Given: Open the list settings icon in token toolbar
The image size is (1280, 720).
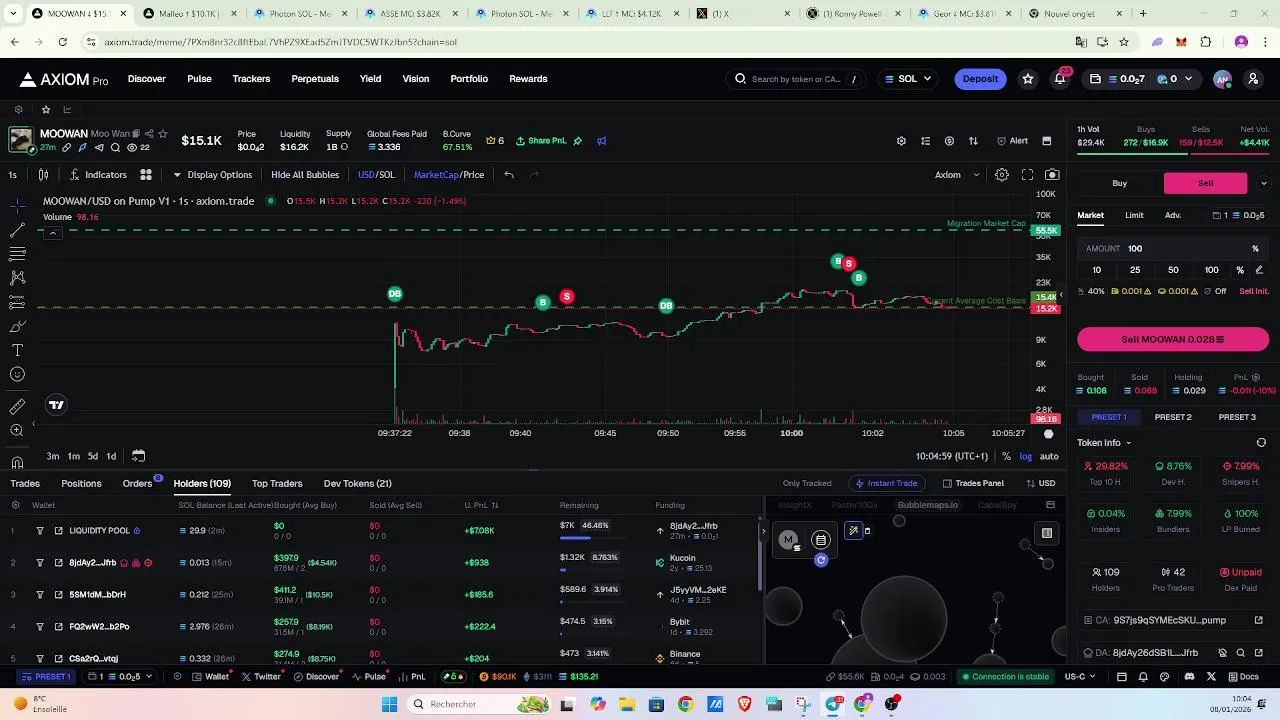Looking at the screenshot, I should click(x=925, y=141).
